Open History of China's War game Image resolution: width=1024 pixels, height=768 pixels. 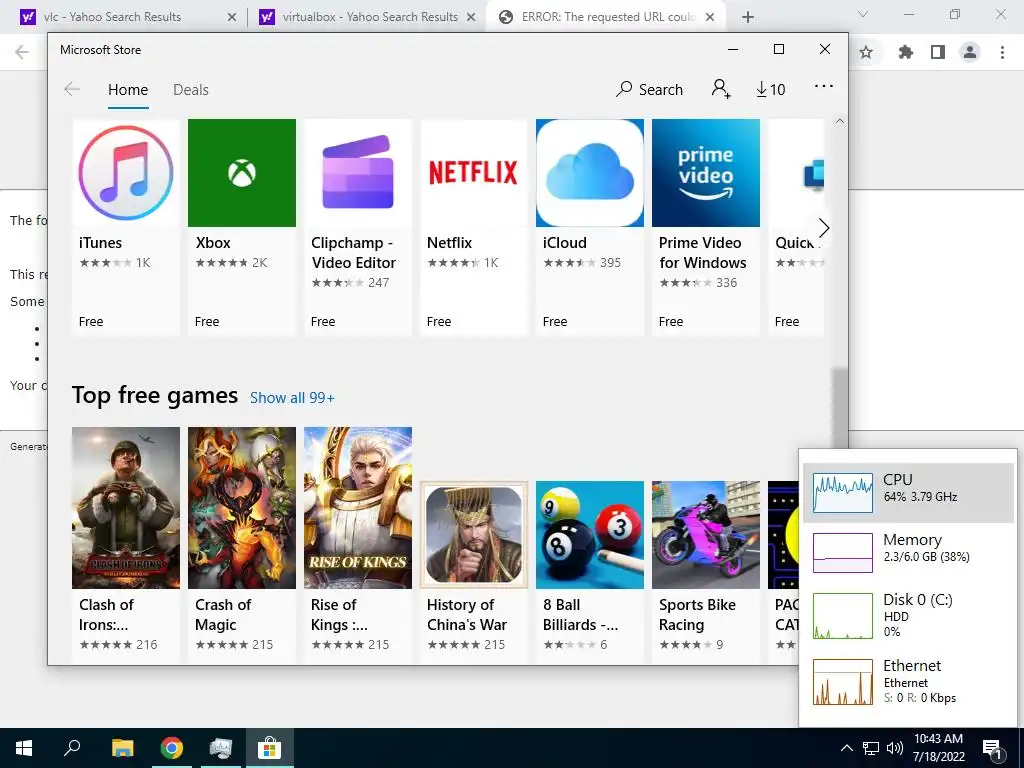[x=473, y=535]
